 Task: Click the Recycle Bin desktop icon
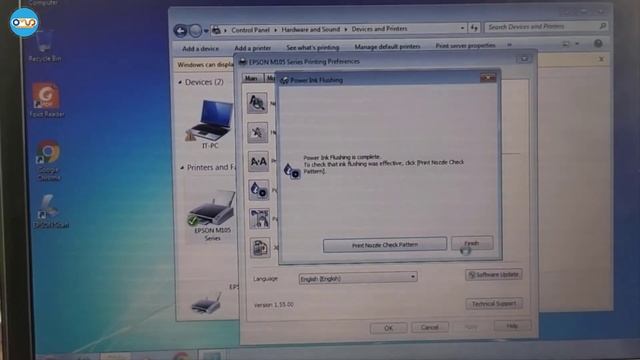pos(45,46)
